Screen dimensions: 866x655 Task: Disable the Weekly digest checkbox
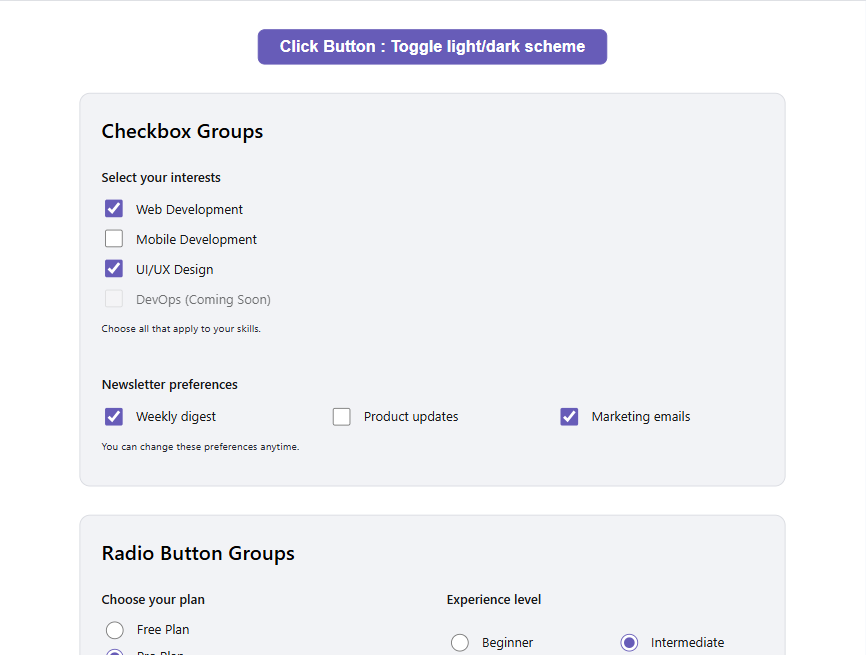(114, 417)
